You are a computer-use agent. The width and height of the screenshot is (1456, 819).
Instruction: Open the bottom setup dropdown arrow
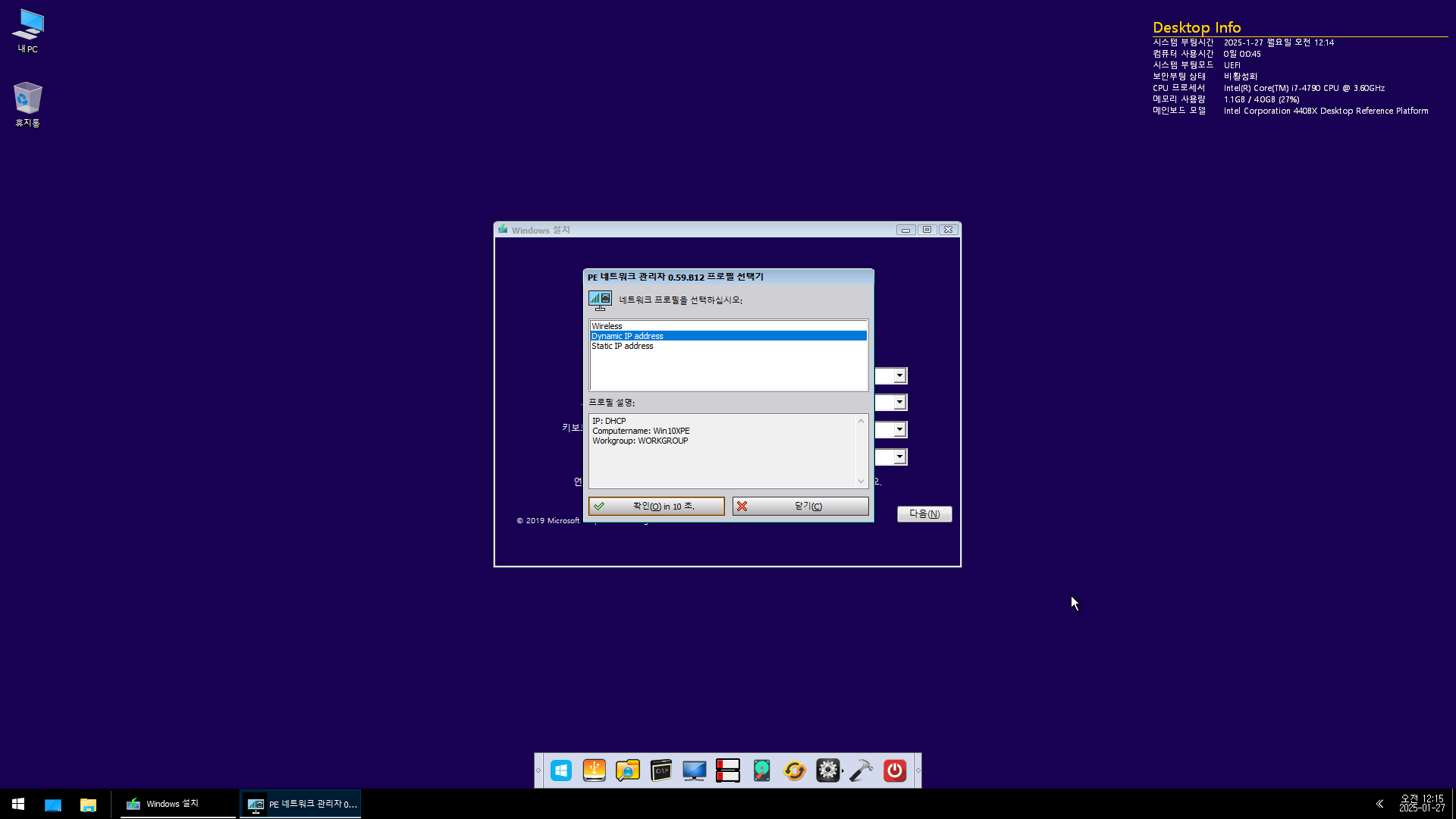(x=899, y=457)
